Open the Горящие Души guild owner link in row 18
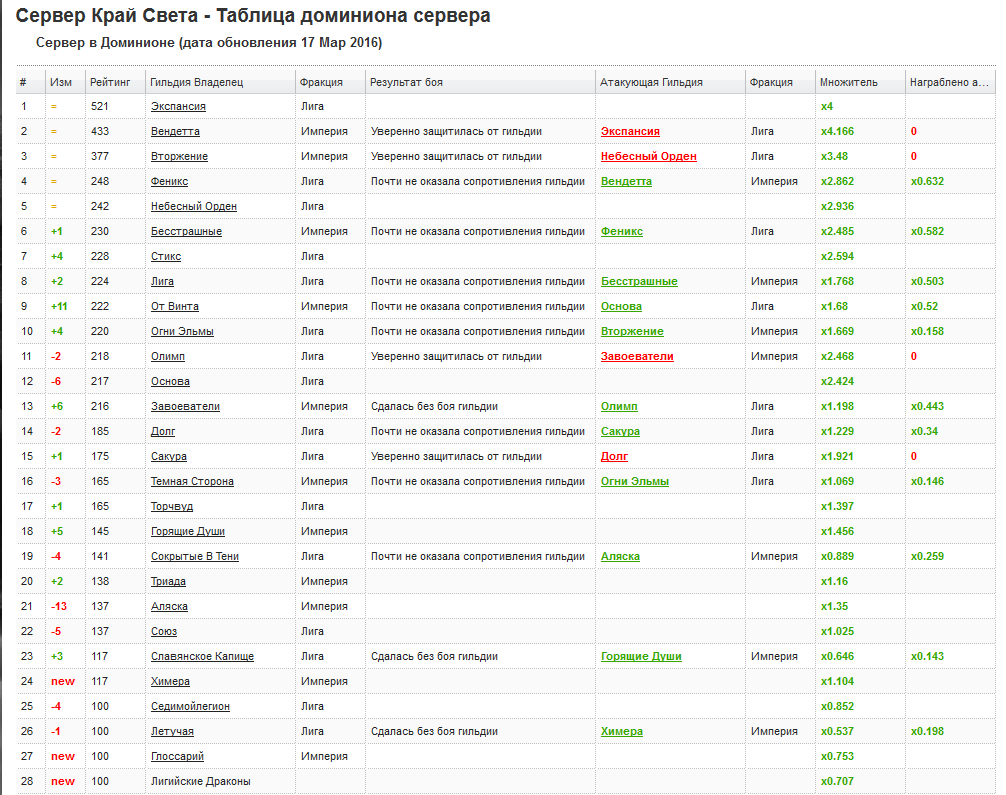This screenshot has width=1006, height=795. pyautogui.click(x=188, y=532)
